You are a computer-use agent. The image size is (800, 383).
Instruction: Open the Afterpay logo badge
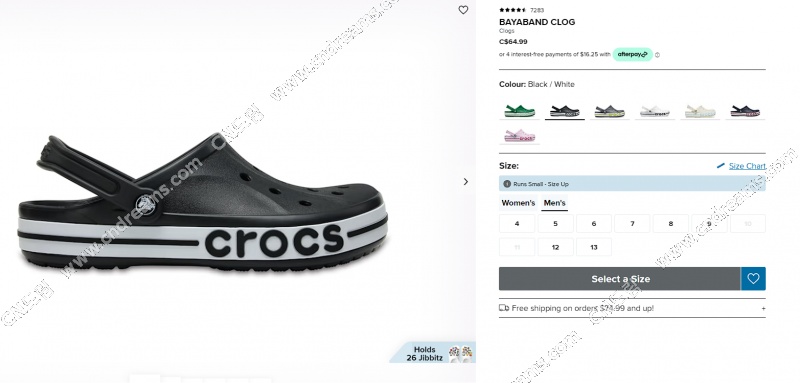pos(633,55)
